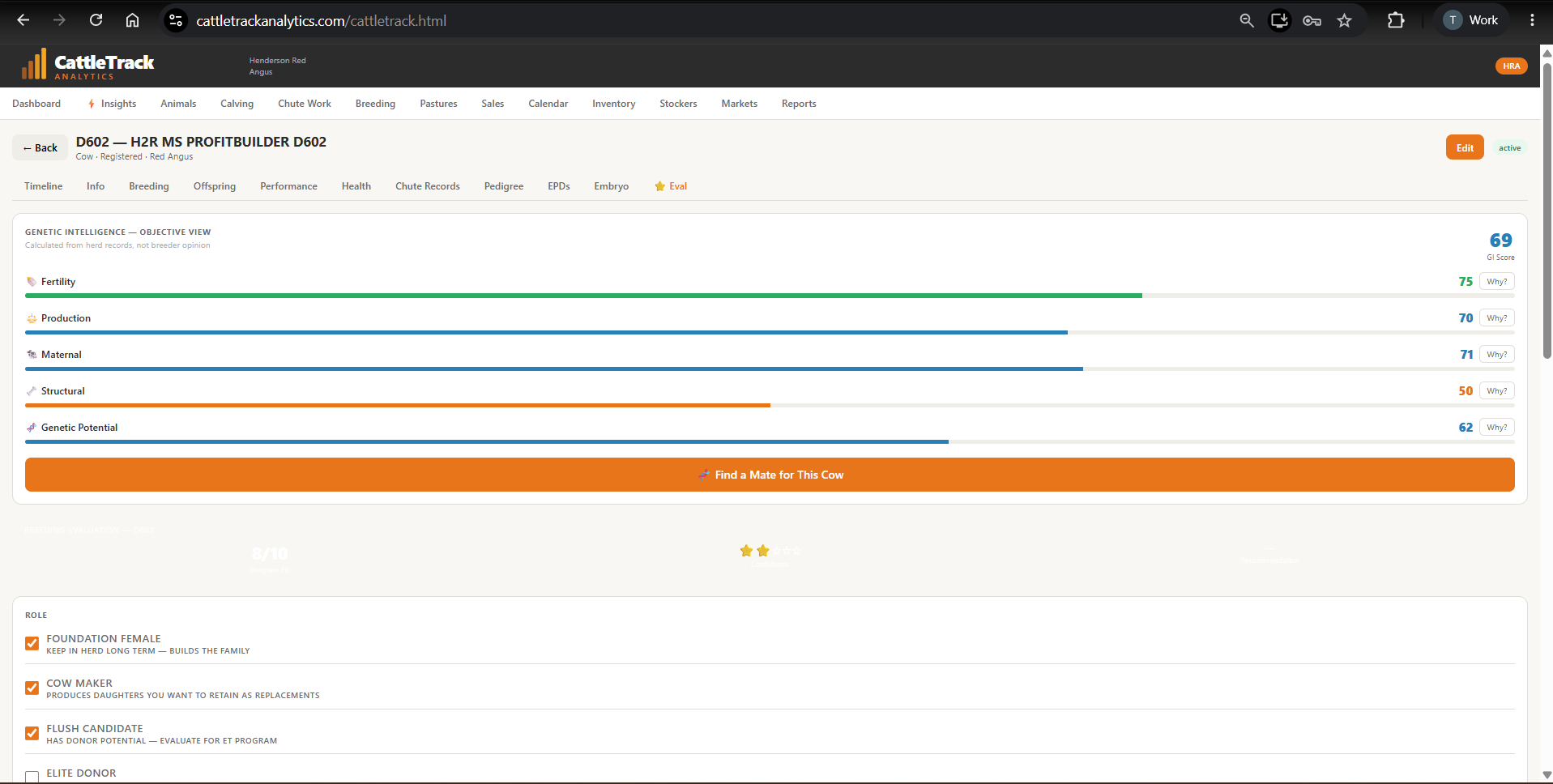Viewport: 1553px width, 784px height.
Task: Click the Production progress bar
Action: 546,332
